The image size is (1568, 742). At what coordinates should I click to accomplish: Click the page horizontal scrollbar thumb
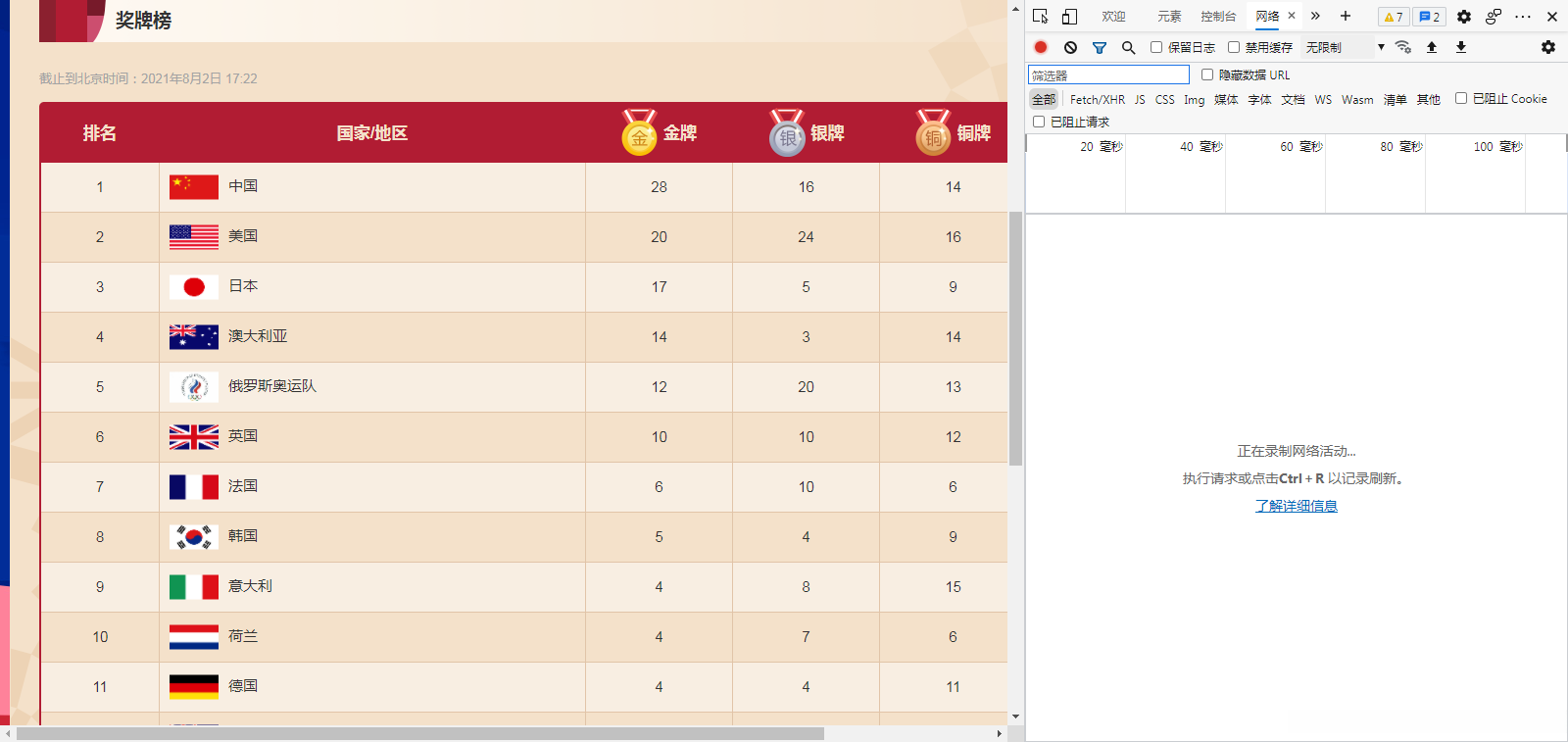(420, 733)
